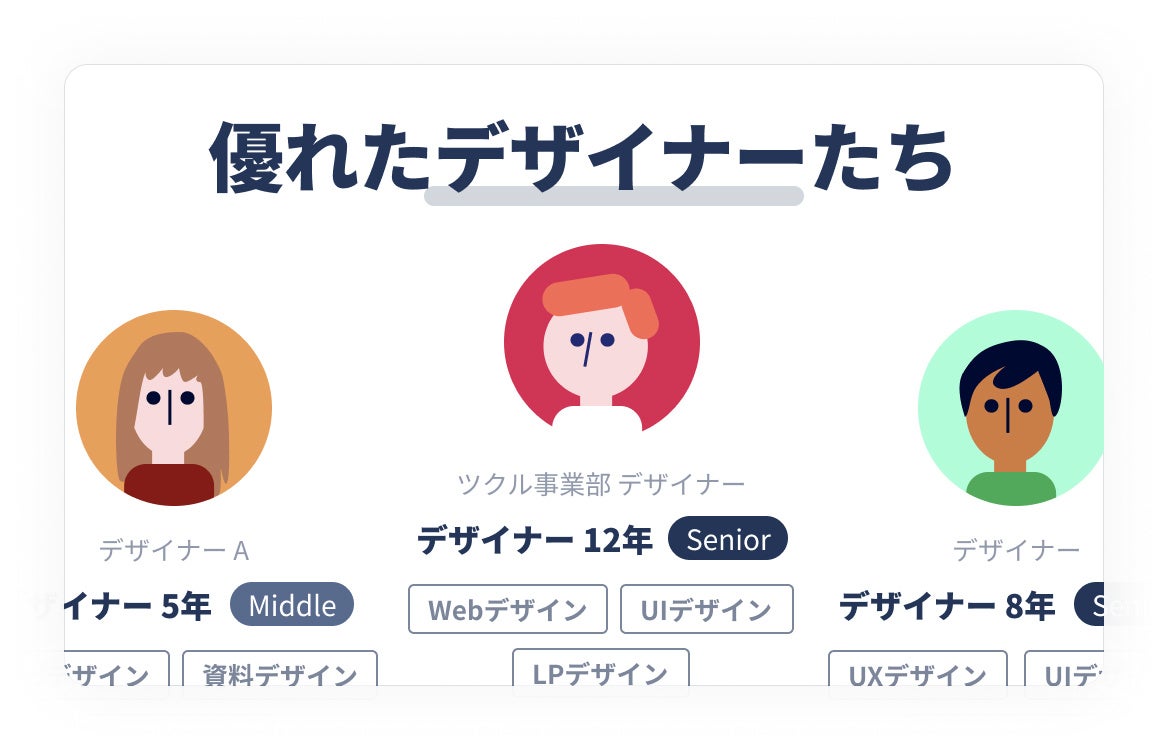Click the red-haired designer avatar
Viewport: 1168px width, 750px height.
601,342
